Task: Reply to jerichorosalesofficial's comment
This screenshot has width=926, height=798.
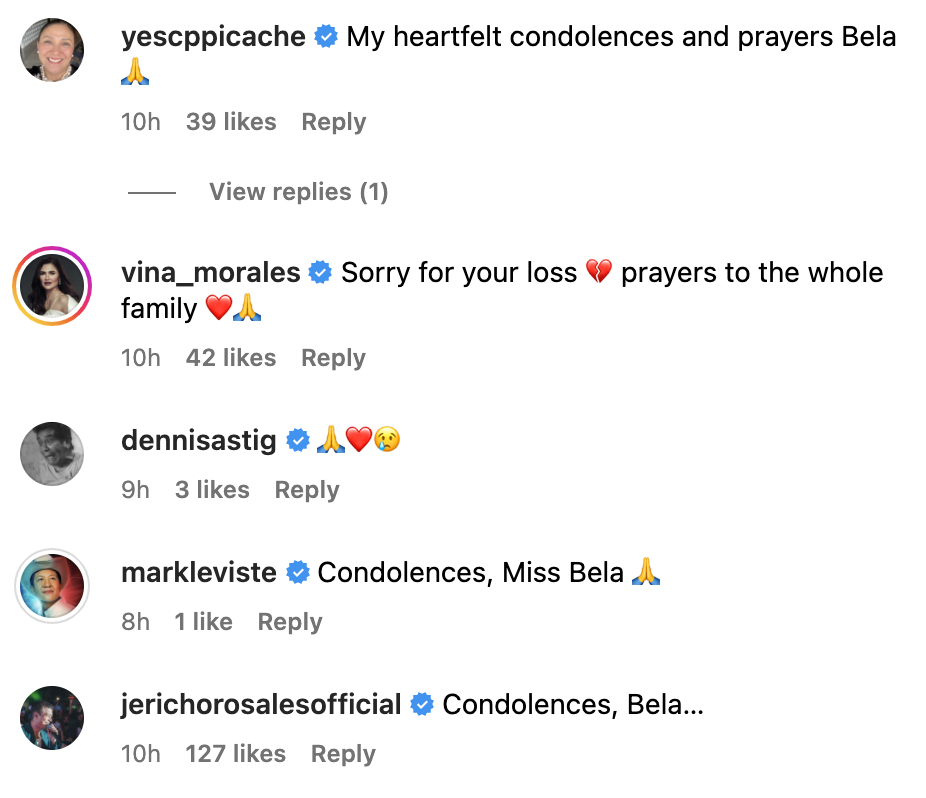Action: 342,753
